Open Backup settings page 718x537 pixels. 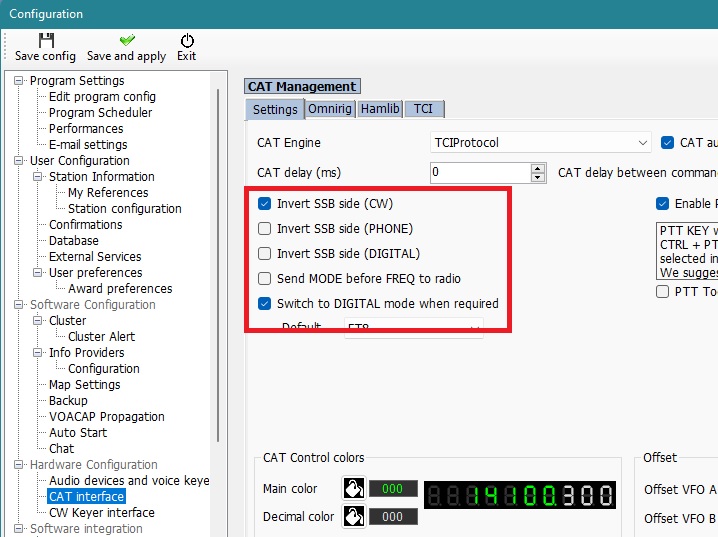[68, 401]
